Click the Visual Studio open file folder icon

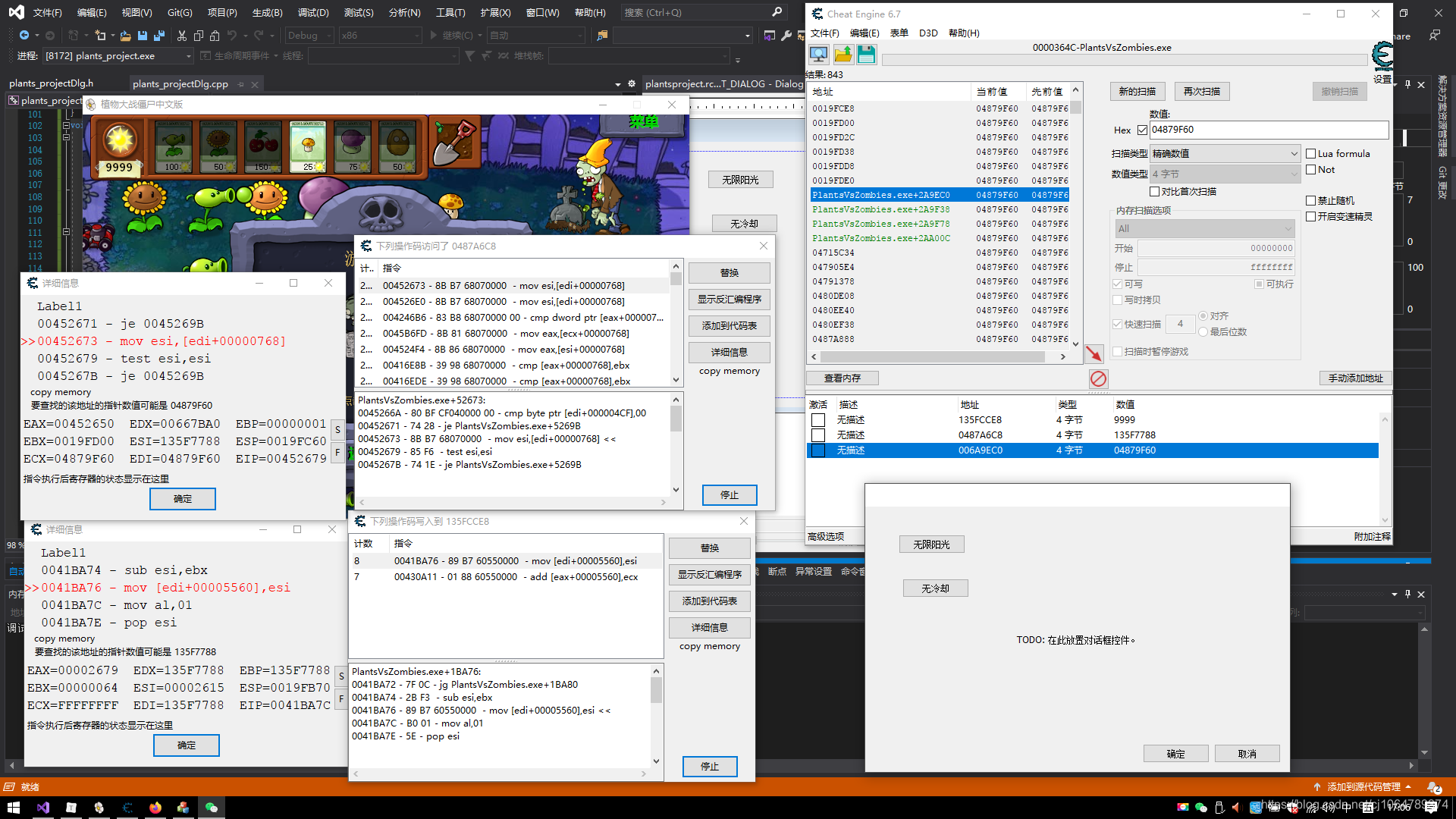point(125,36)
